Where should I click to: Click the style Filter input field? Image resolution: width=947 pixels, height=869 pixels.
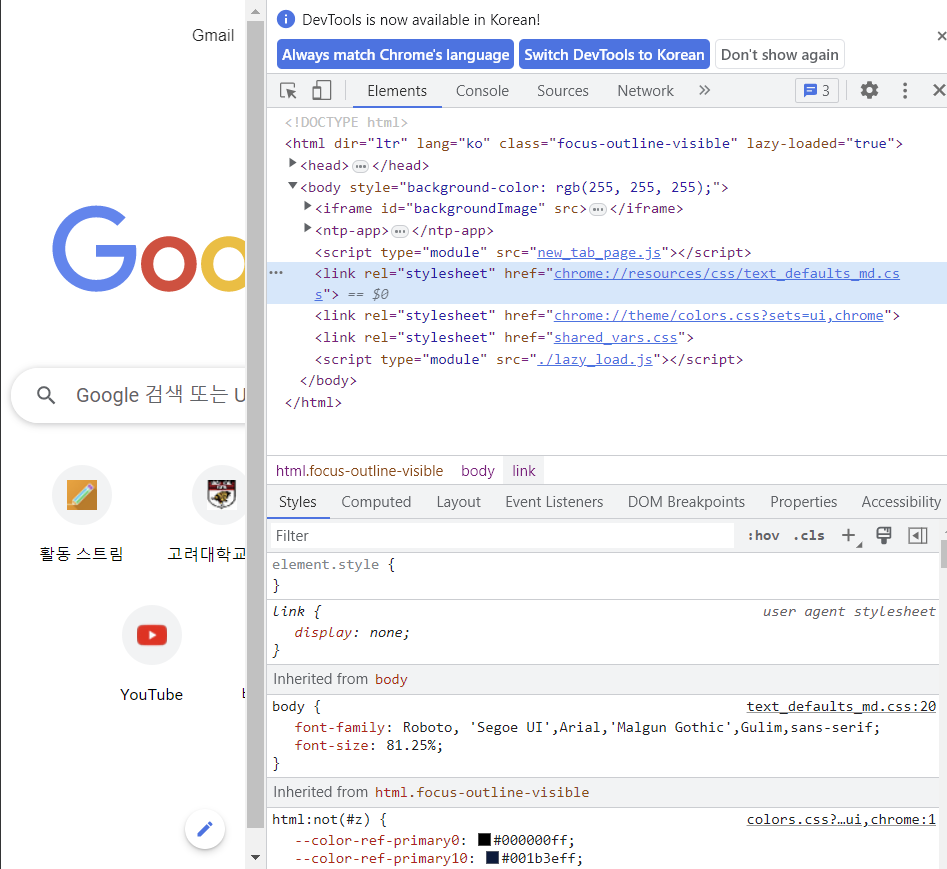[450, 535]
